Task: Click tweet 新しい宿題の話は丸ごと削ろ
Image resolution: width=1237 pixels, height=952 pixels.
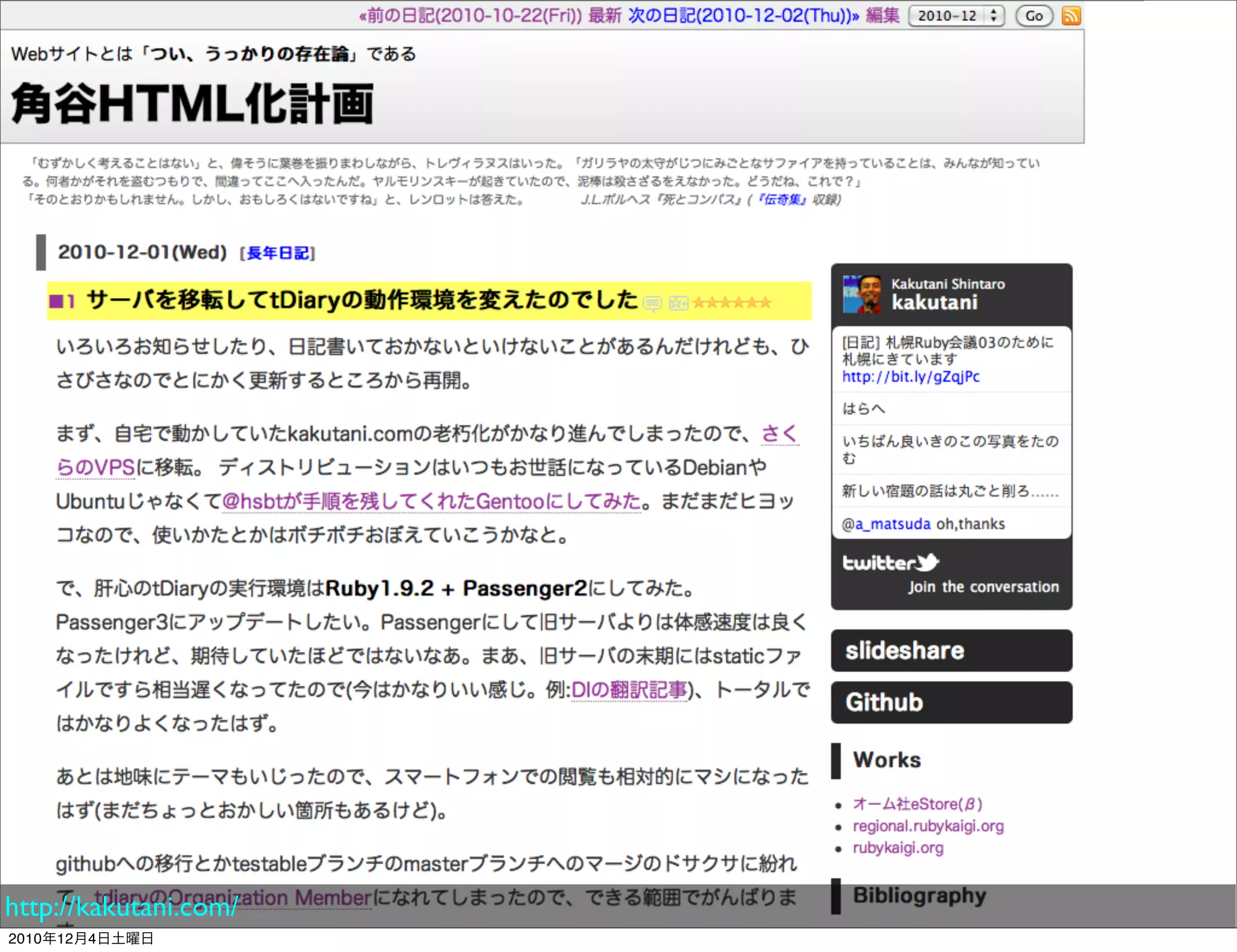Action: coord(950,490)
